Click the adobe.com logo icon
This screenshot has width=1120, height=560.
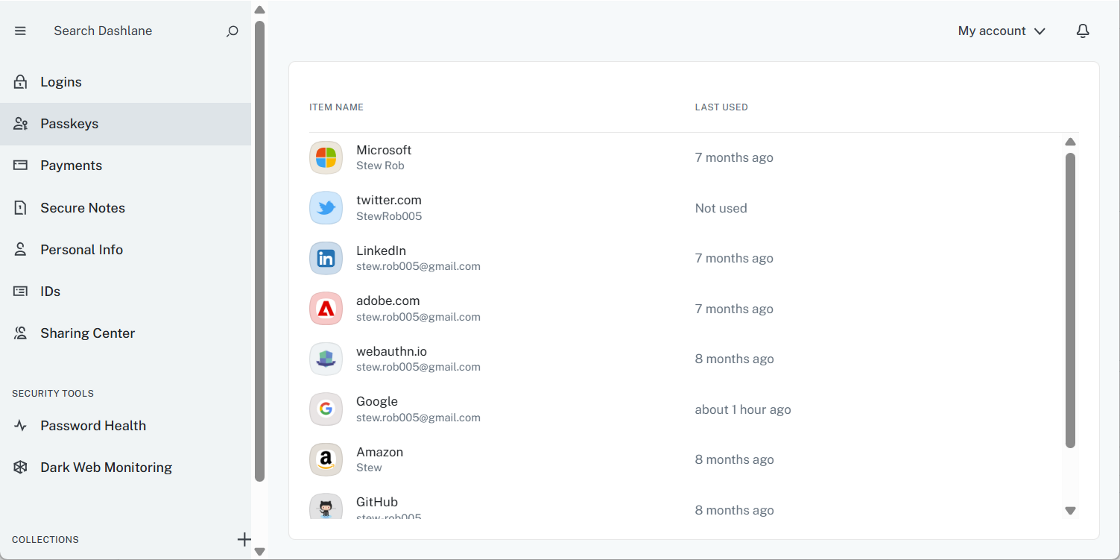pos(326,309)
